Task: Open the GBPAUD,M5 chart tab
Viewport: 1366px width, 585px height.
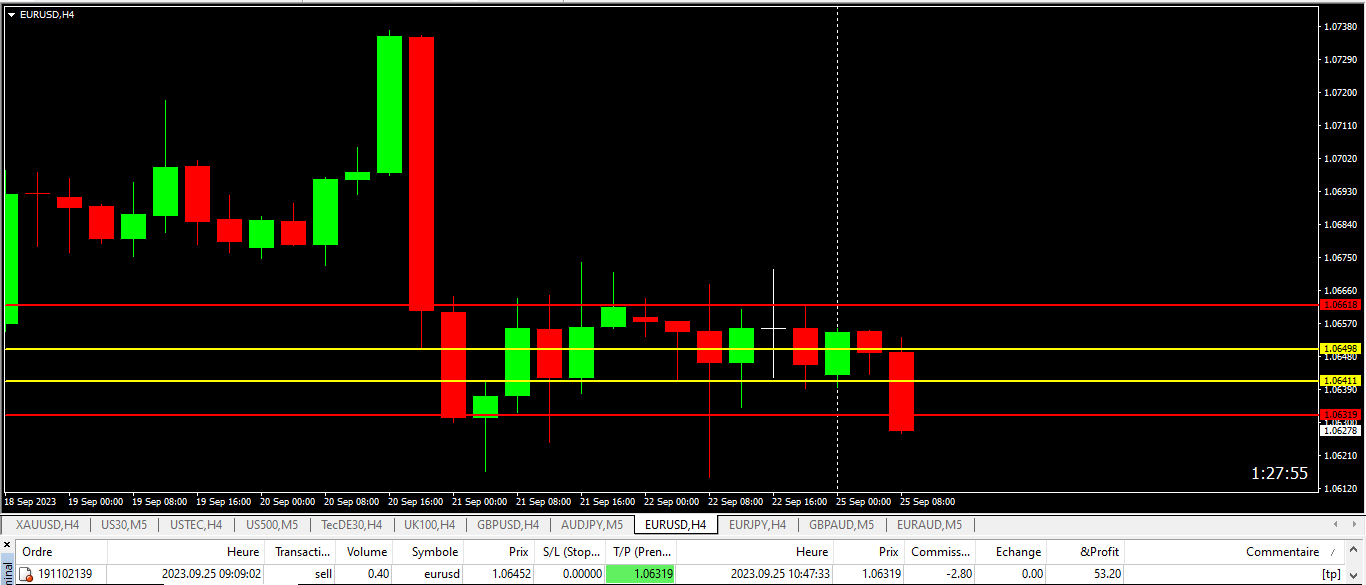Action: point(841,524)
